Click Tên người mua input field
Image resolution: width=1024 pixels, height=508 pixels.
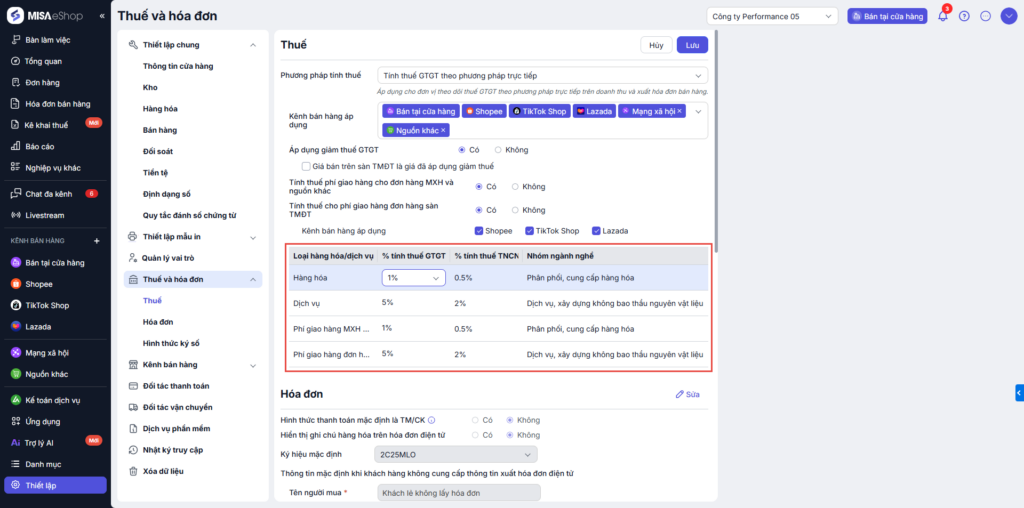(459, 492)
